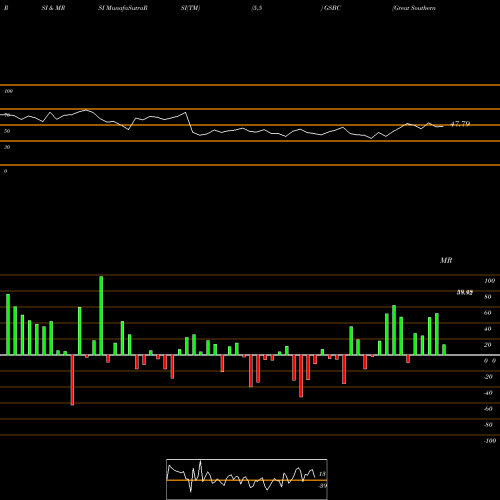
Task: Click the last green bar in MR histogram
Action: pyautogui.click(x=444, y=350)
